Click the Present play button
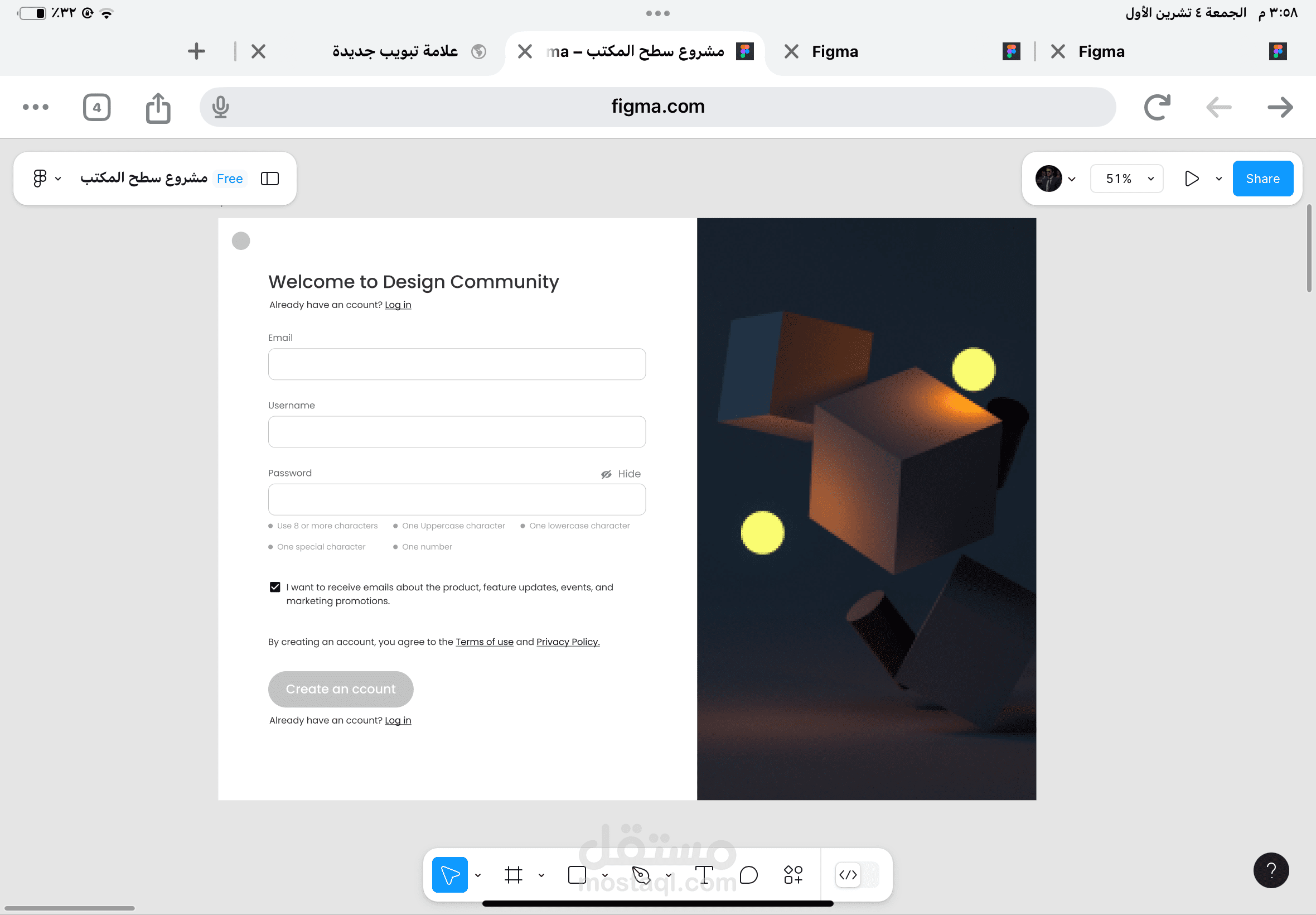The width and height of the screenshot is (1316, 915). (x=1192, y=179)
